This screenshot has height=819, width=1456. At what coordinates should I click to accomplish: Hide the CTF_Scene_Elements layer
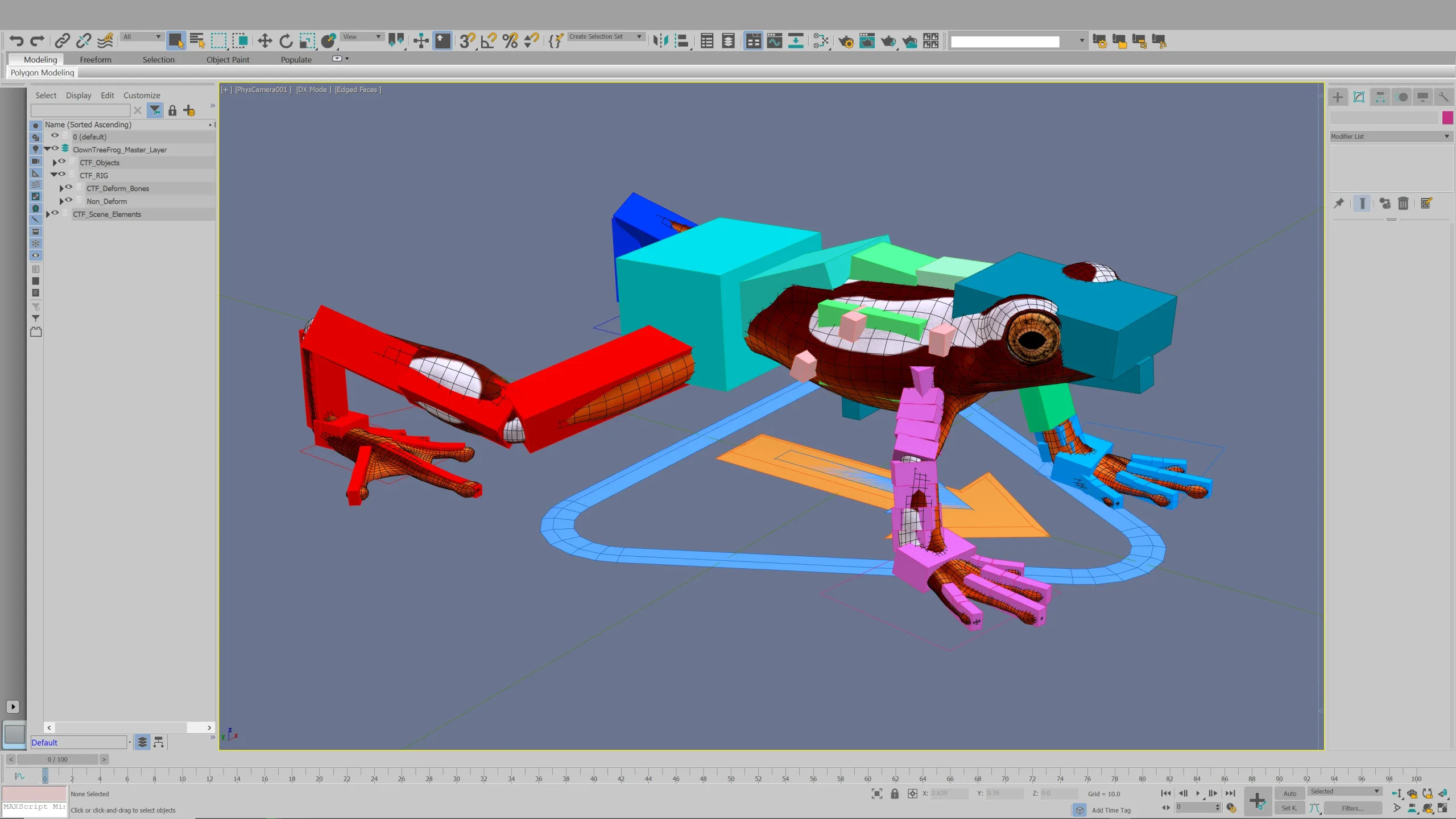pos(55,213)
